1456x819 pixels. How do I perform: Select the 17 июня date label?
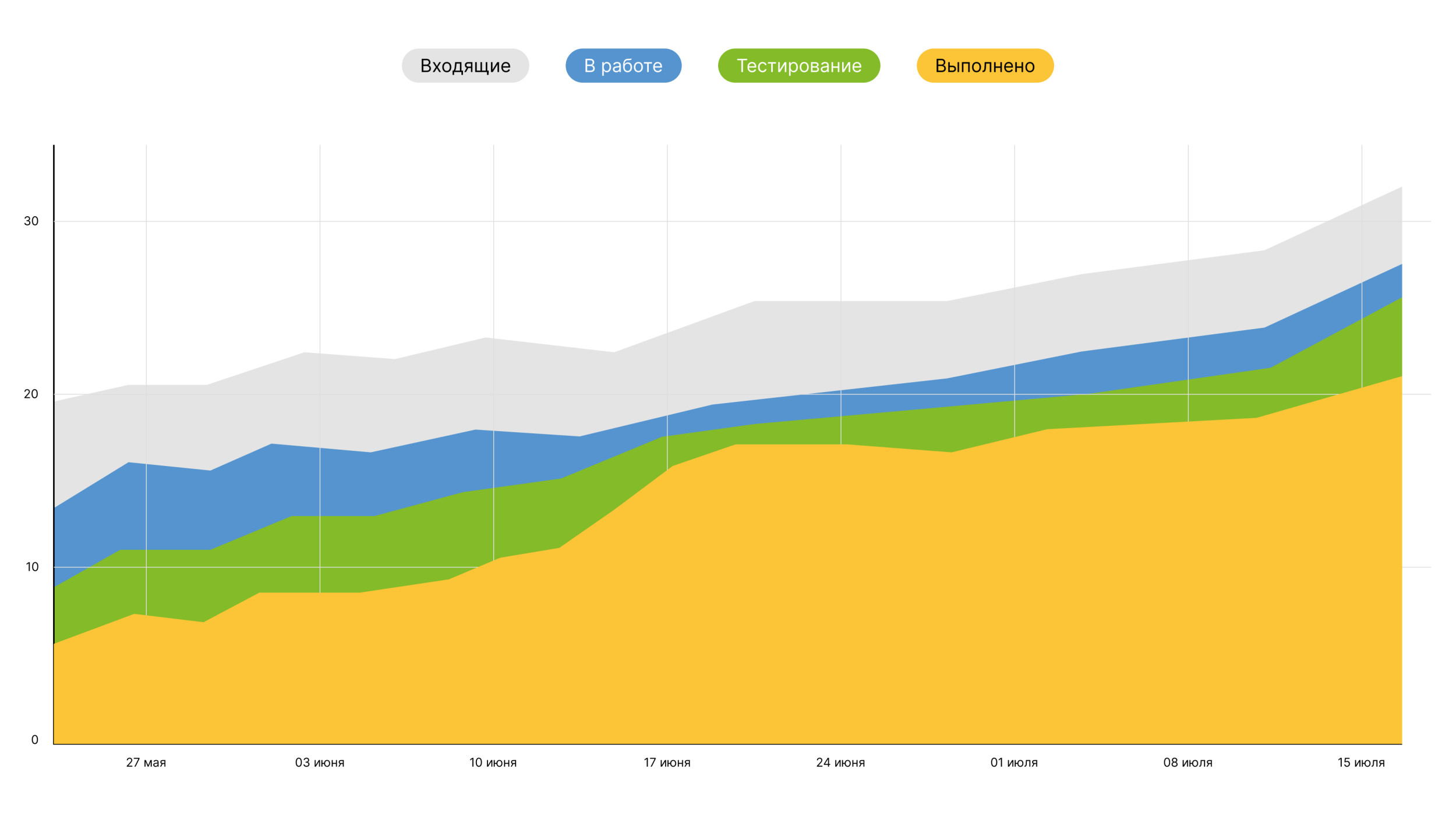(667, 762)
